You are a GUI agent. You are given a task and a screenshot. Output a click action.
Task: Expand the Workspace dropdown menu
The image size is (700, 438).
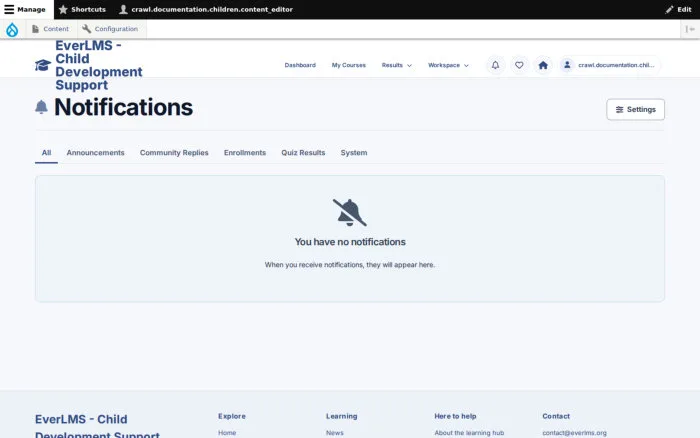[x=448, y=65]
